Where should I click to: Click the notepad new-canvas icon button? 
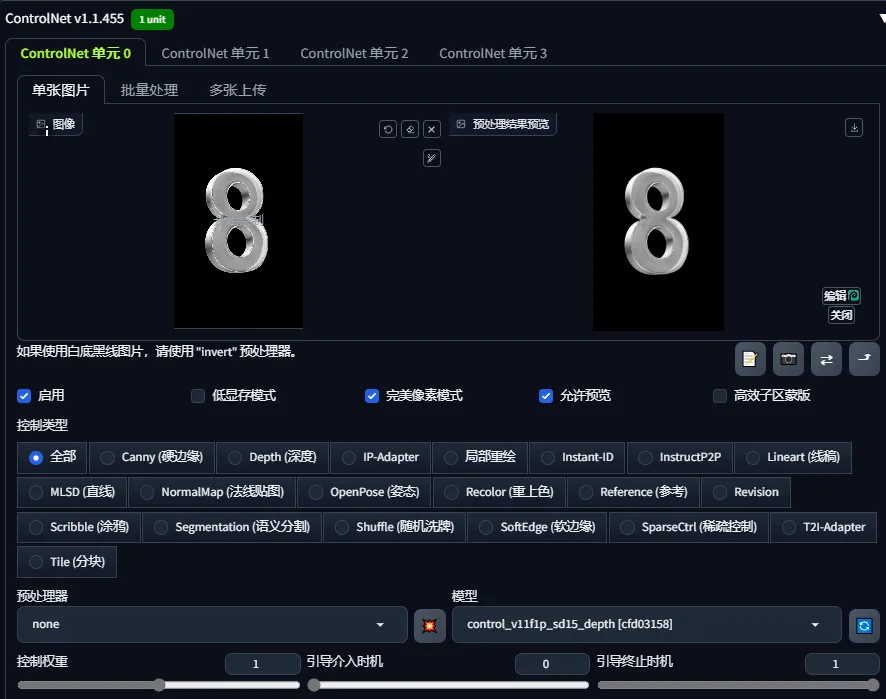pyautogui.click(x=750, y=359)
